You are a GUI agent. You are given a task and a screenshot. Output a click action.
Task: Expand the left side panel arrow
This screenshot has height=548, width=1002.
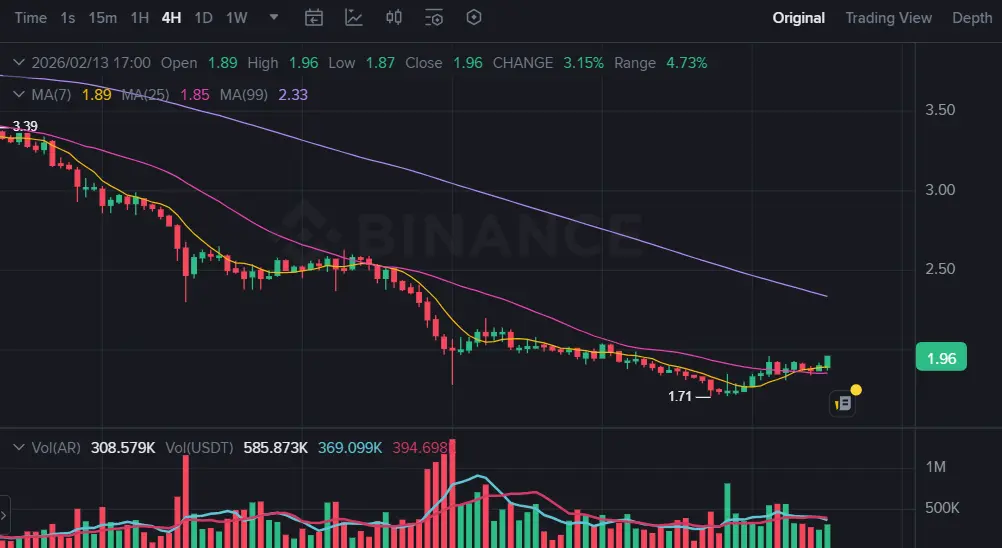coord(4,514)
